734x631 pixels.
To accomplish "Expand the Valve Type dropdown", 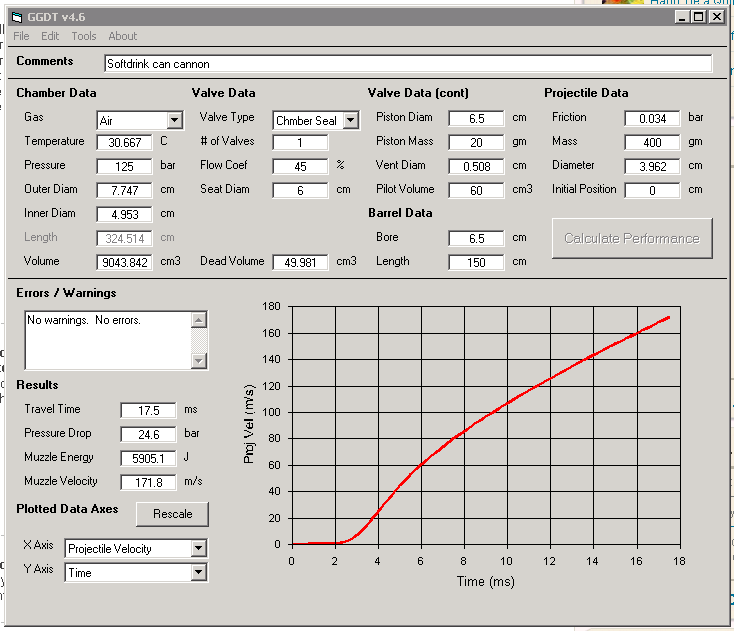I will pyautogui.click(x=350, y=120).
